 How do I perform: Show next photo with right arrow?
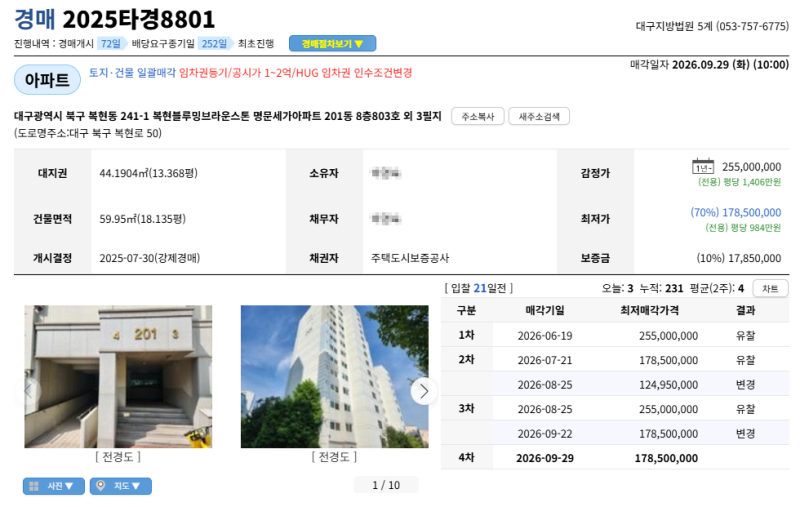point(424,391)
